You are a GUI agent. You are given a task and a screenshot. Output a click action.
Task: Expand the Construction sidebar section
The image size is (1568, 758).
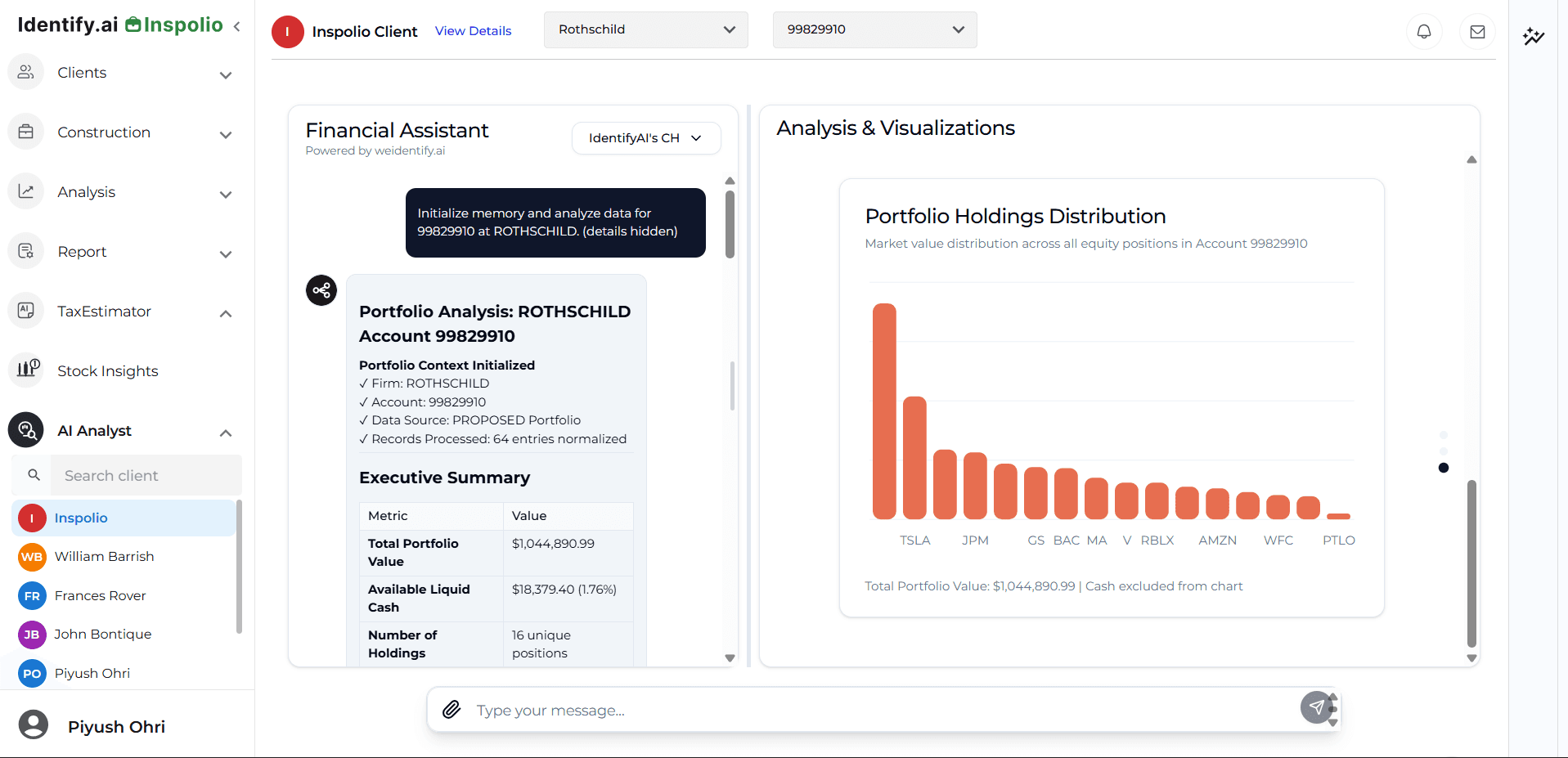pos(104,132)
